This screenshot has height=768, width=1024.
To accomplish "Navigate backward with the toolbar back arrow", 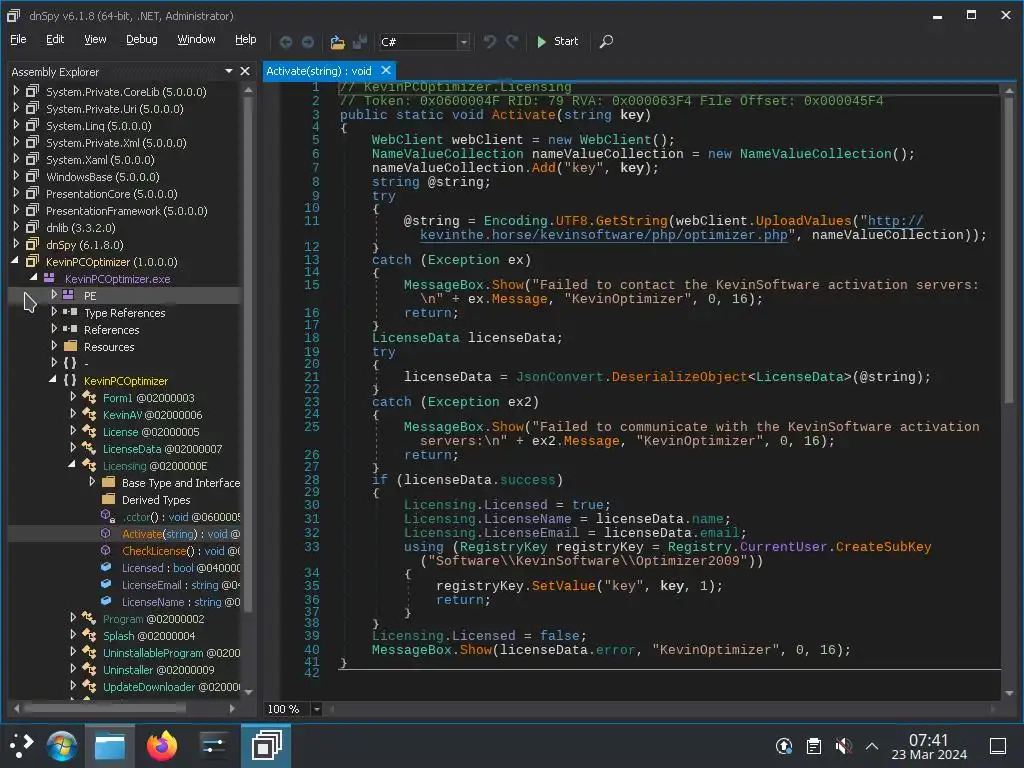I will [285, 42].
